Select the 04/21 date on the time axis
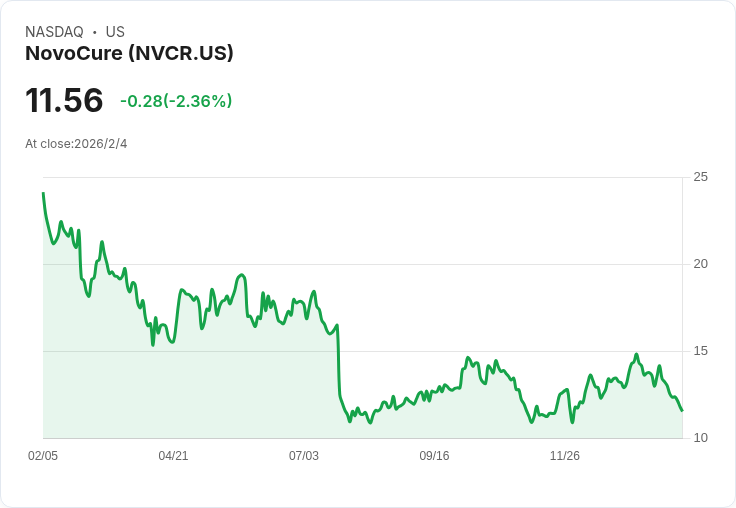This screenshot has width=736, height=508. click(x=173, y=456)
